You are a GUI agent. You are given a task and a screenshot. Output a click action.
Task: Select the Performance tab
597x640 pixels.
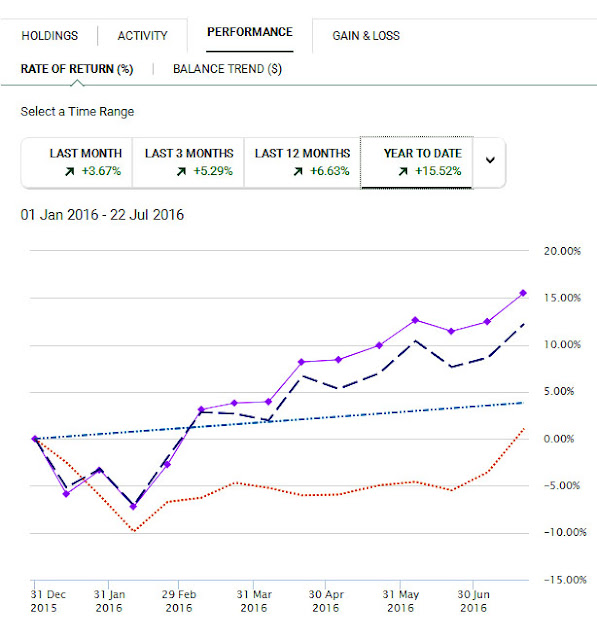[x=250, y=32]
